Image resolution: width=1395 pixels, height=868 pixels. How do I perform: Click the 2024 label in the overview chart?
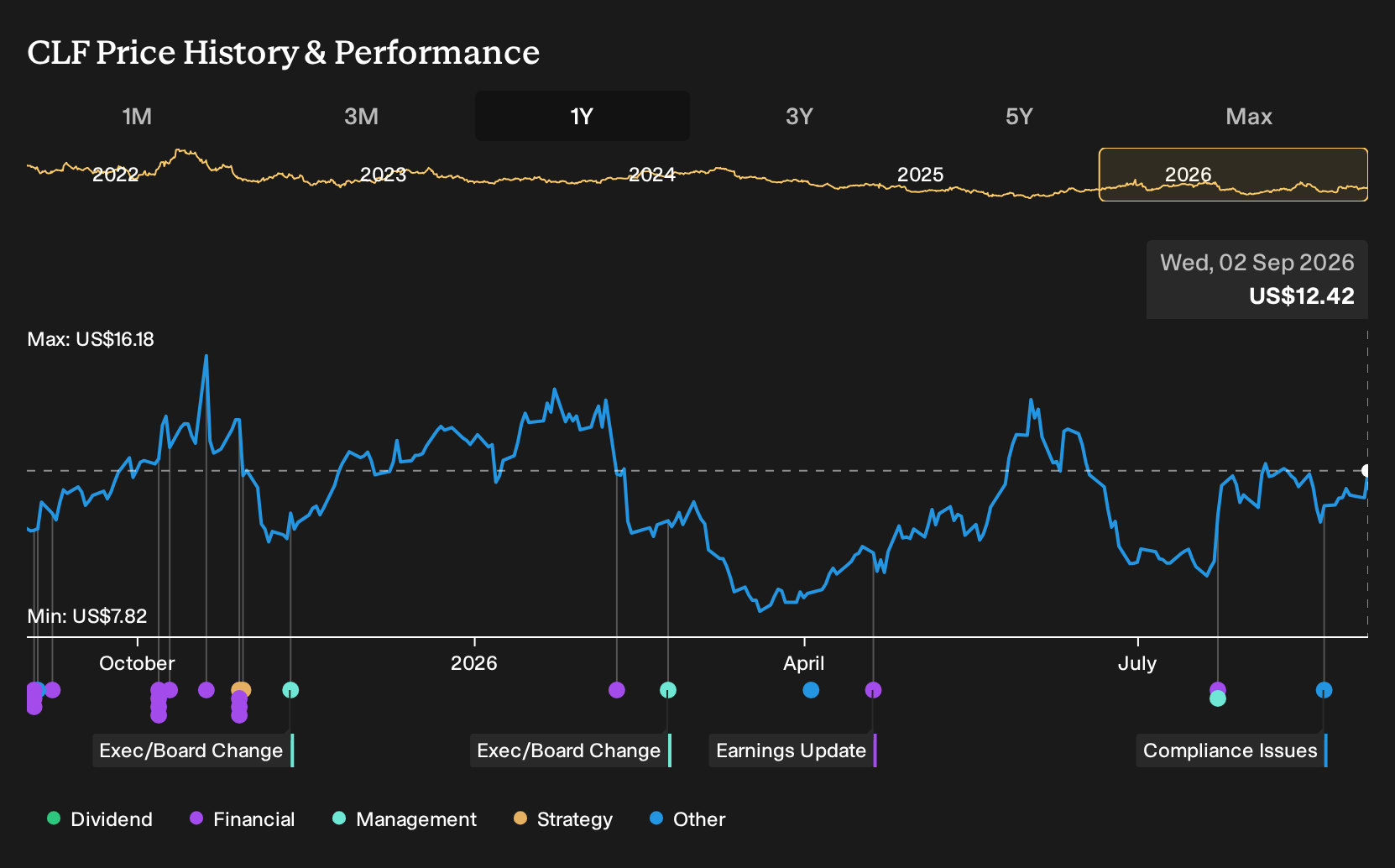coord(652,175)
